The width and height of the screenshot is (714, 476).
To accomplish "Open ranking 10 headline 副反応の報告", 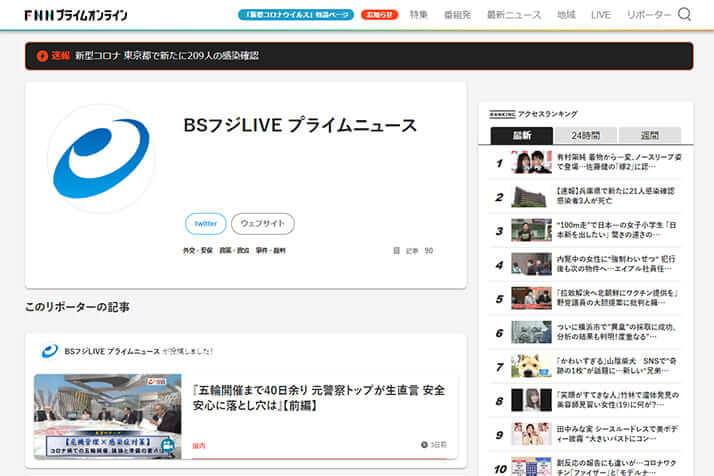I will tap(617, 467).
